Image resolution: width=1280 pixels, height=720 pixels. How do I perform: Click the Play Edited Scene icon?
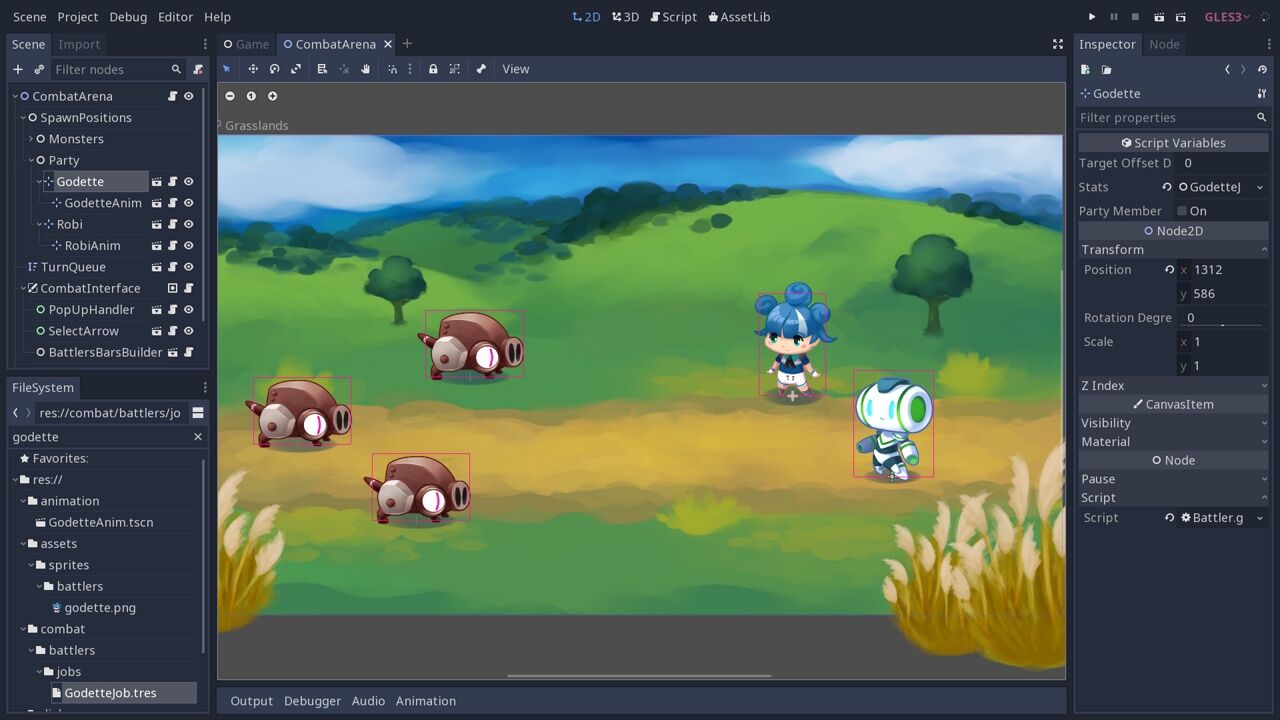point(1160,17)
